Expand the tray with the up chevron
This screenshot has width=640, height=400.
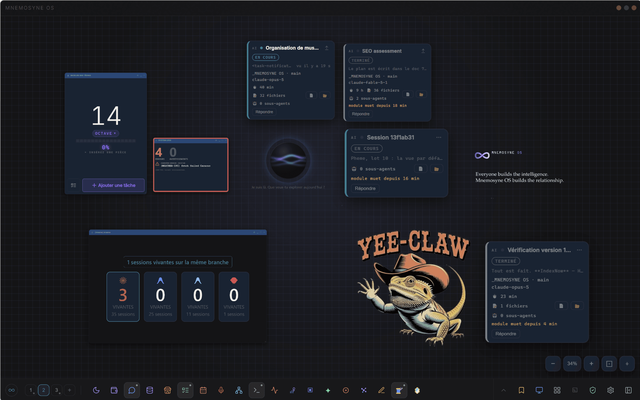pos(503,390)
